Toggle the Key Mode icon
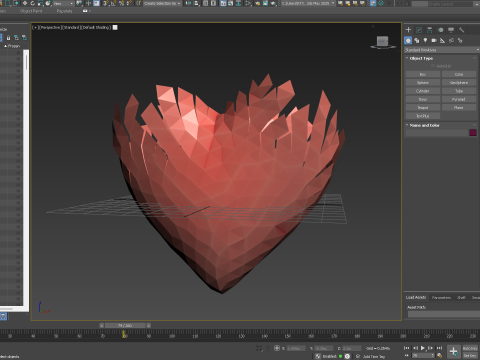The width and height of the screenshot is (480, 360). pos(407,356)
